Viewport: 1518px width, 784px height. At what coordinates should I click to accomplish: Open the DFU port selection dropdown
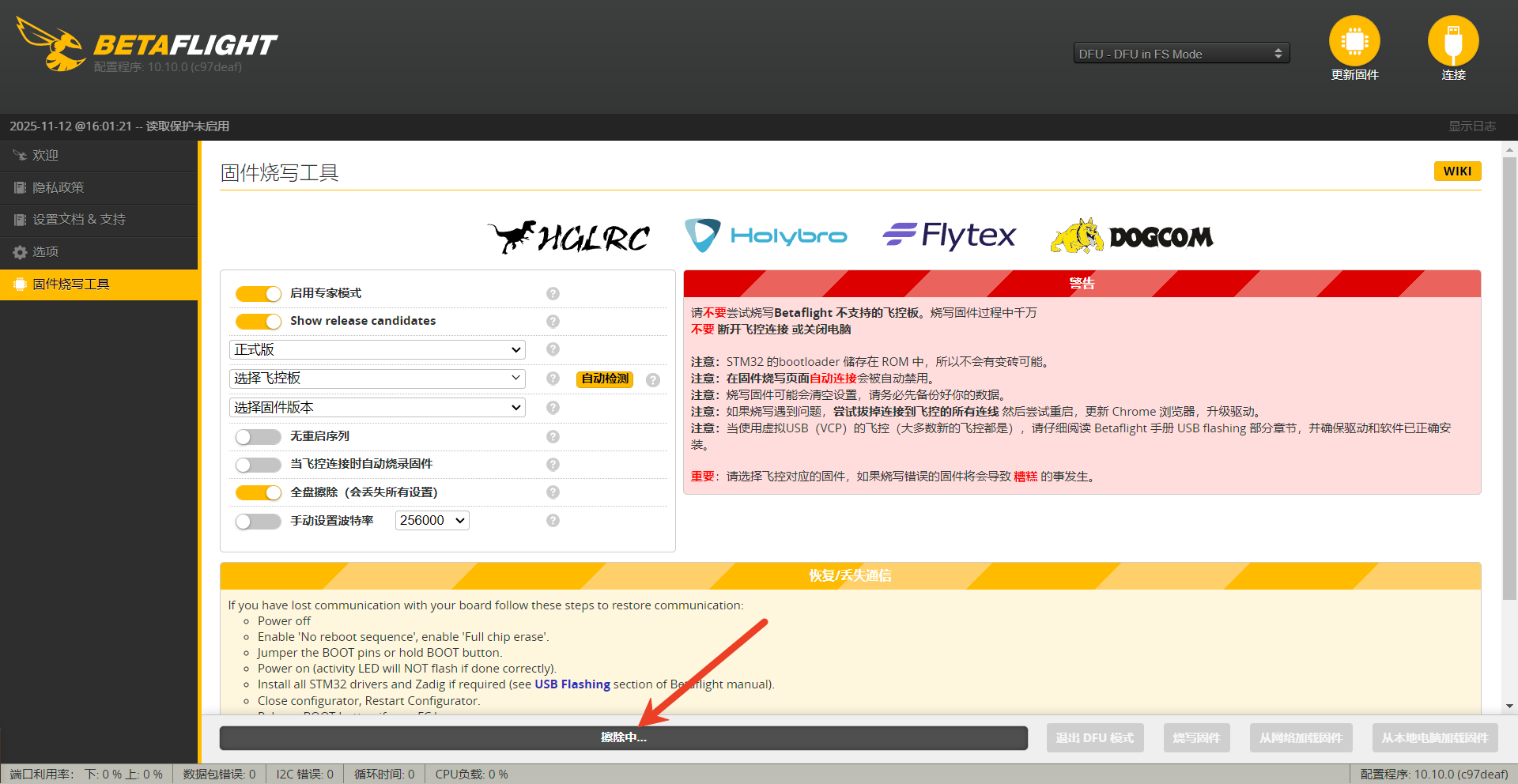tap(1180, 54)
